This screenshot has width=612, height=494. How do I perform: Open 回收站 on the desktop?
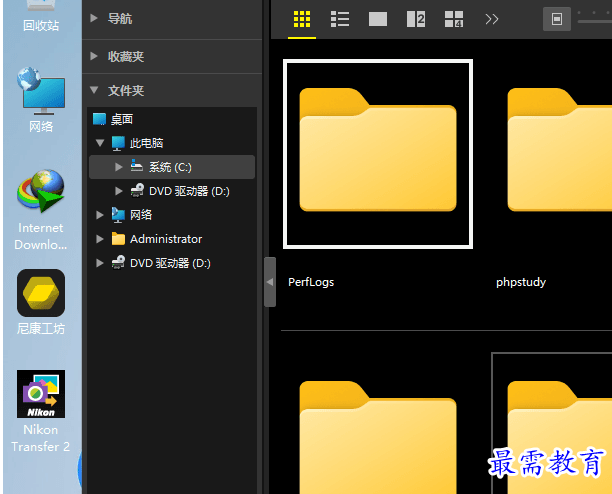coord(41,16)
